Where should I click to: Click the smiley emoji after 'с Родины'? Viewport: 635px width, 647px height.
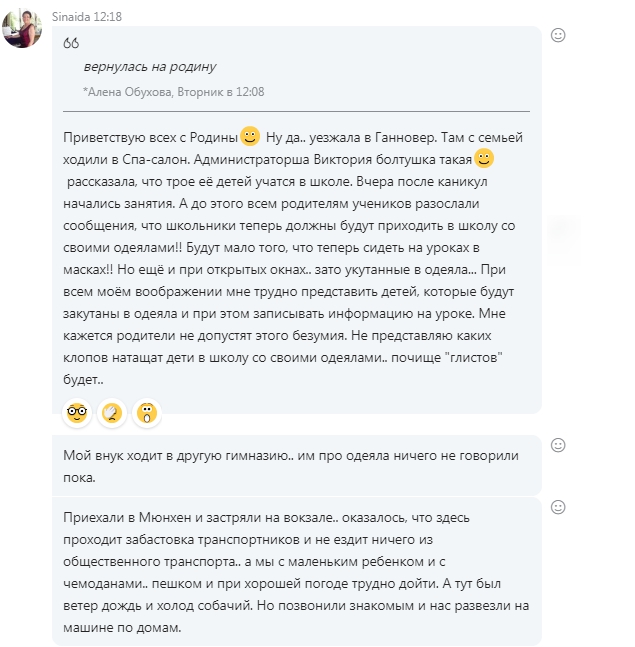[250, 135]
